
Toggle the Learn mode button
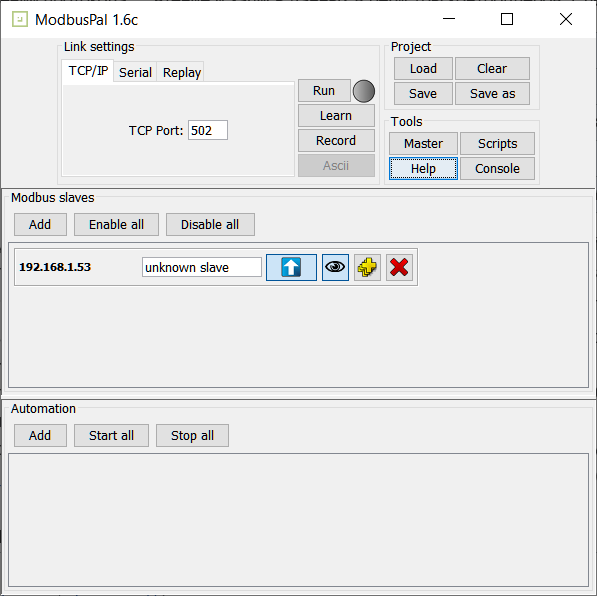(x=336, y=115)
